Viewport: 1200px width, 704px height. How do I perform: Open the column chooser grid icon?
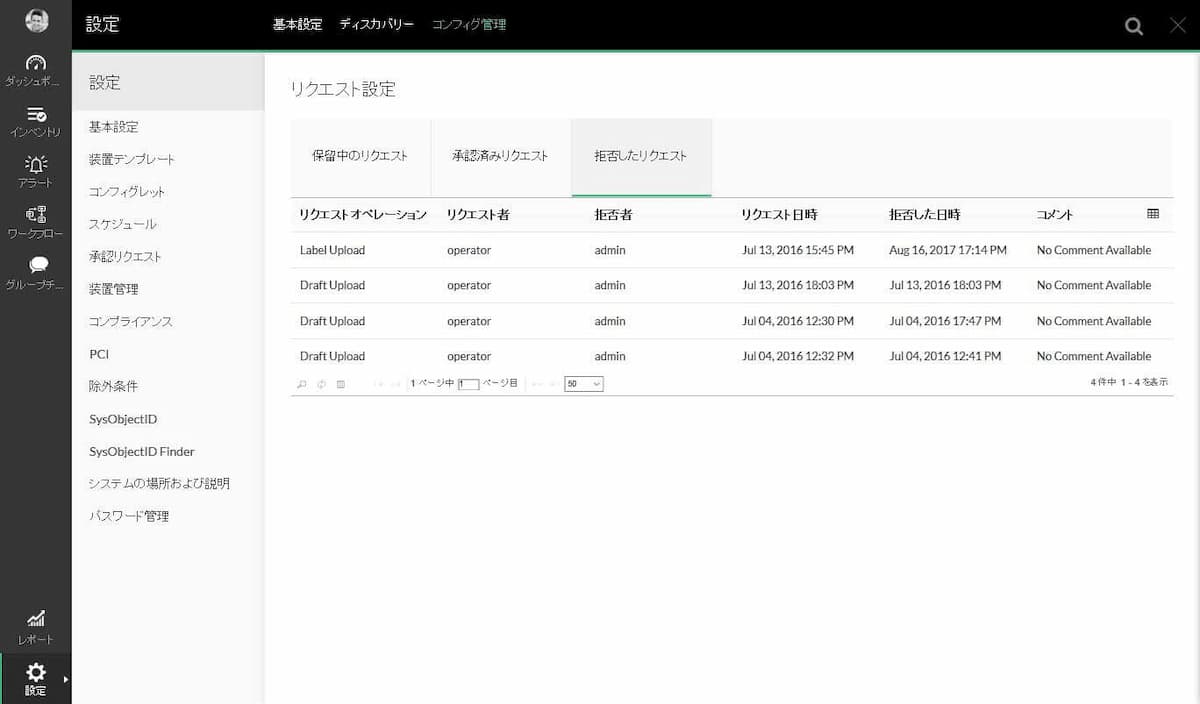coord(1153,214)
